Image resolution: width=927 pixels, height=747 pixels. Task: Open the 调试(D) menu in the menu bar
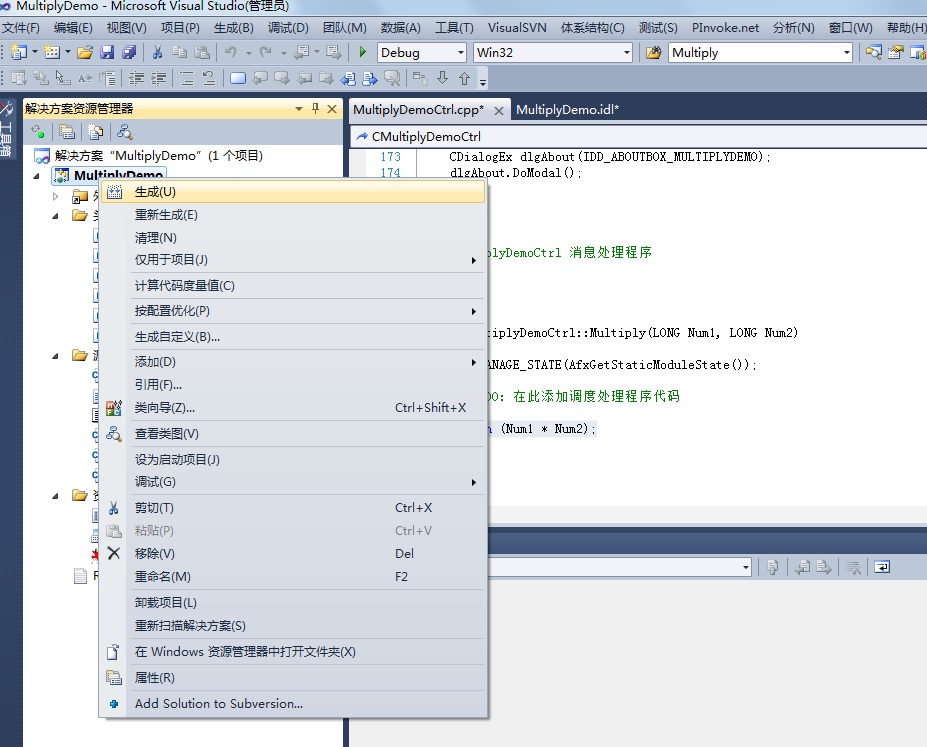point(288,28)
